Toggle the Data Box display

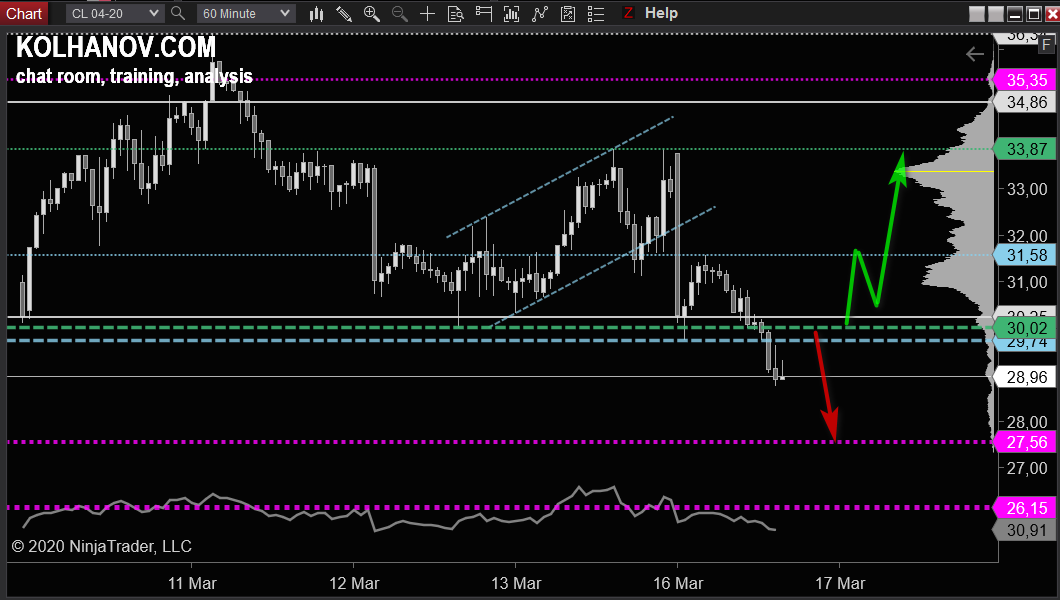pyautogui.click(x=456, y=13)
